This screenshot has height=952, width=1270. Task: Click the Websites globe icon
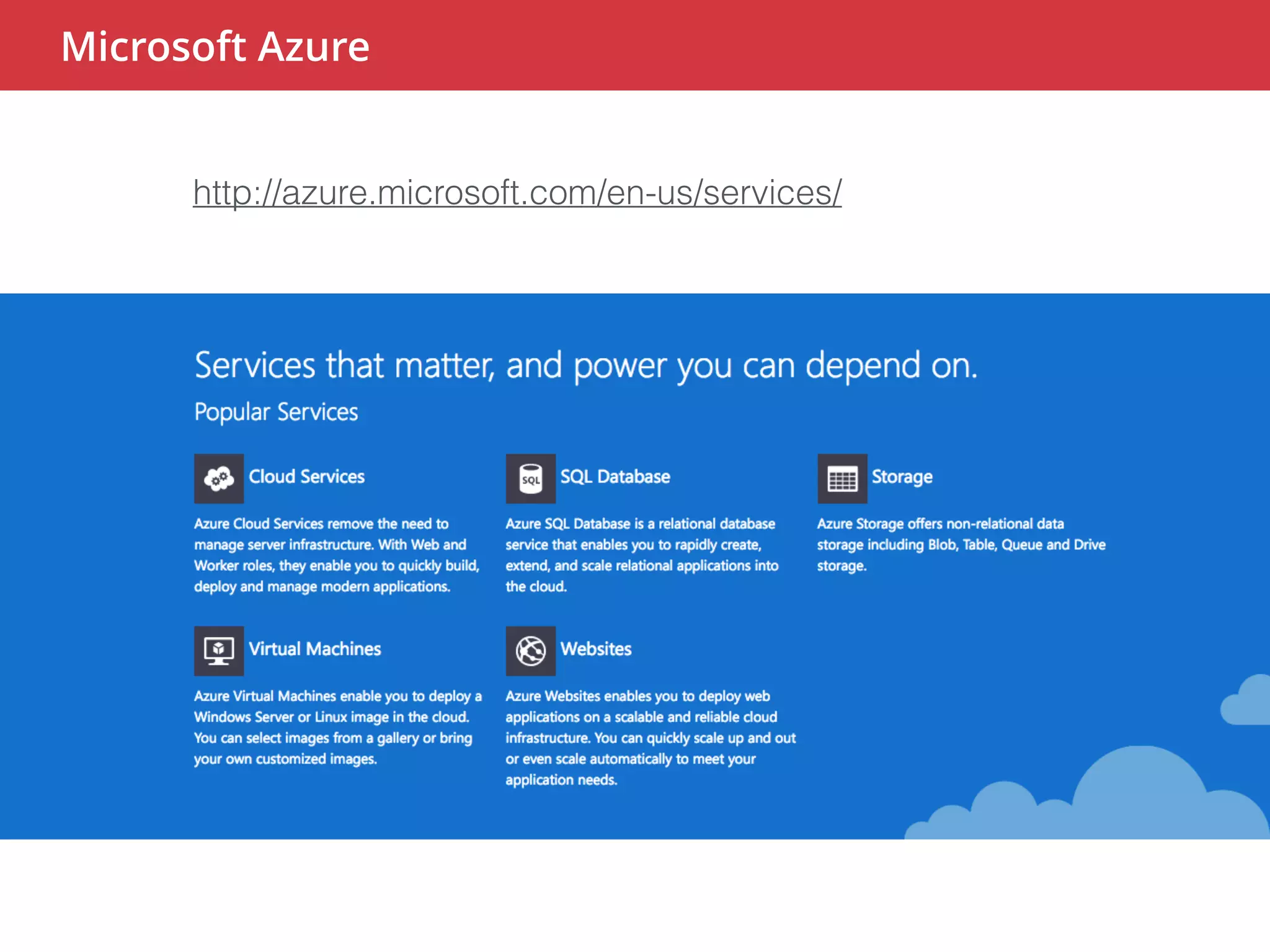coord(531,651)
